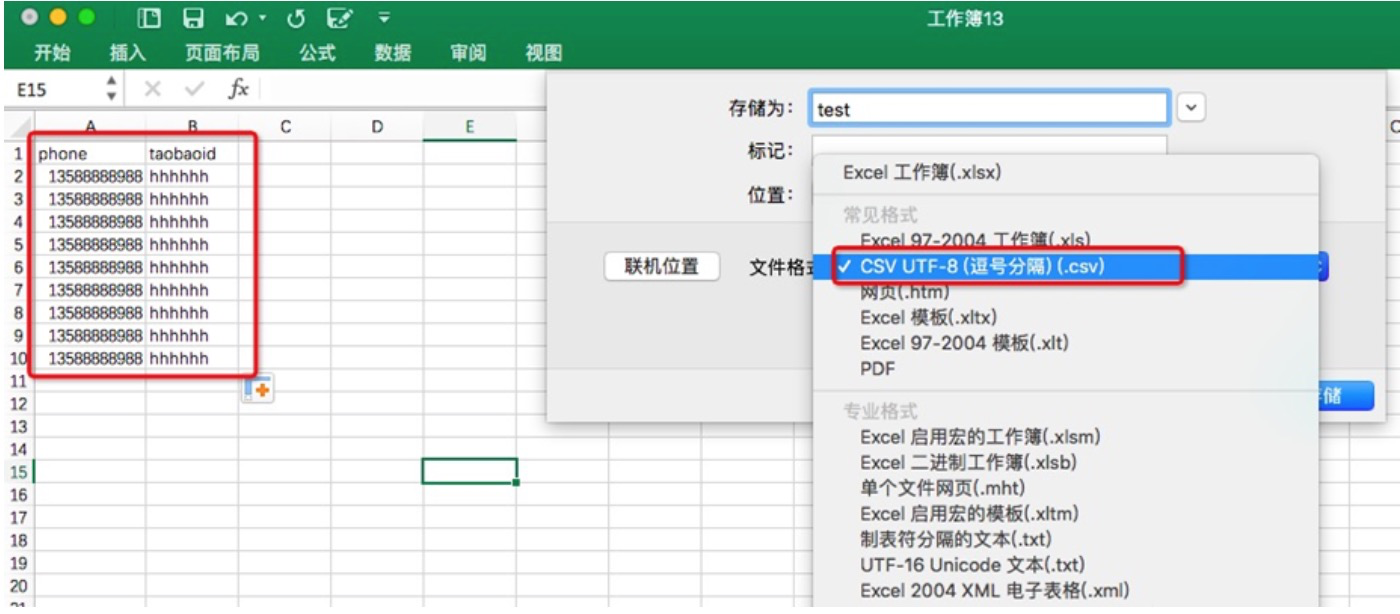1400x614 pixels.
Task: Click the Redo icon in title bar
Action: [x=295, y=18]
